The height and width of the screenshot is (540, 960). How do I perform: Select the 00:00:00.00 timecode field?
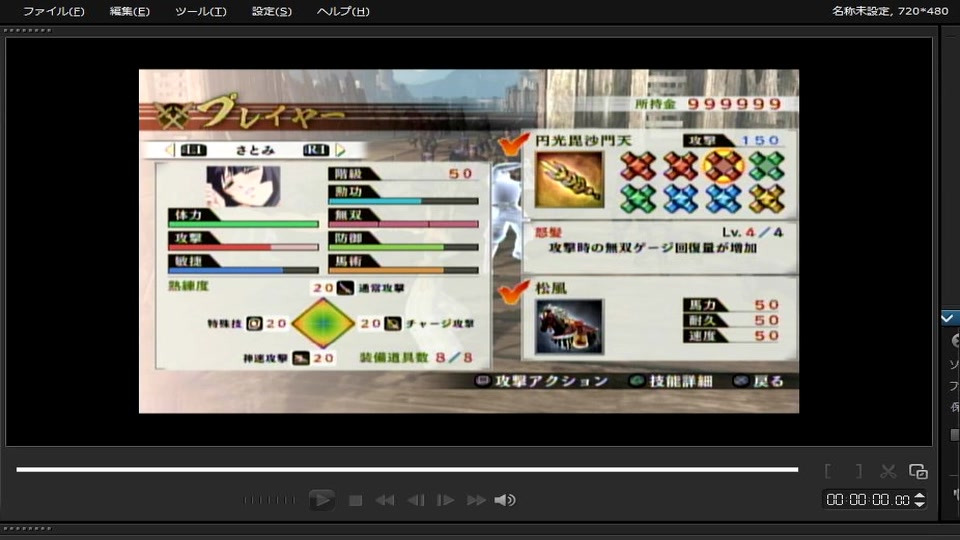[x=868, y=500]
